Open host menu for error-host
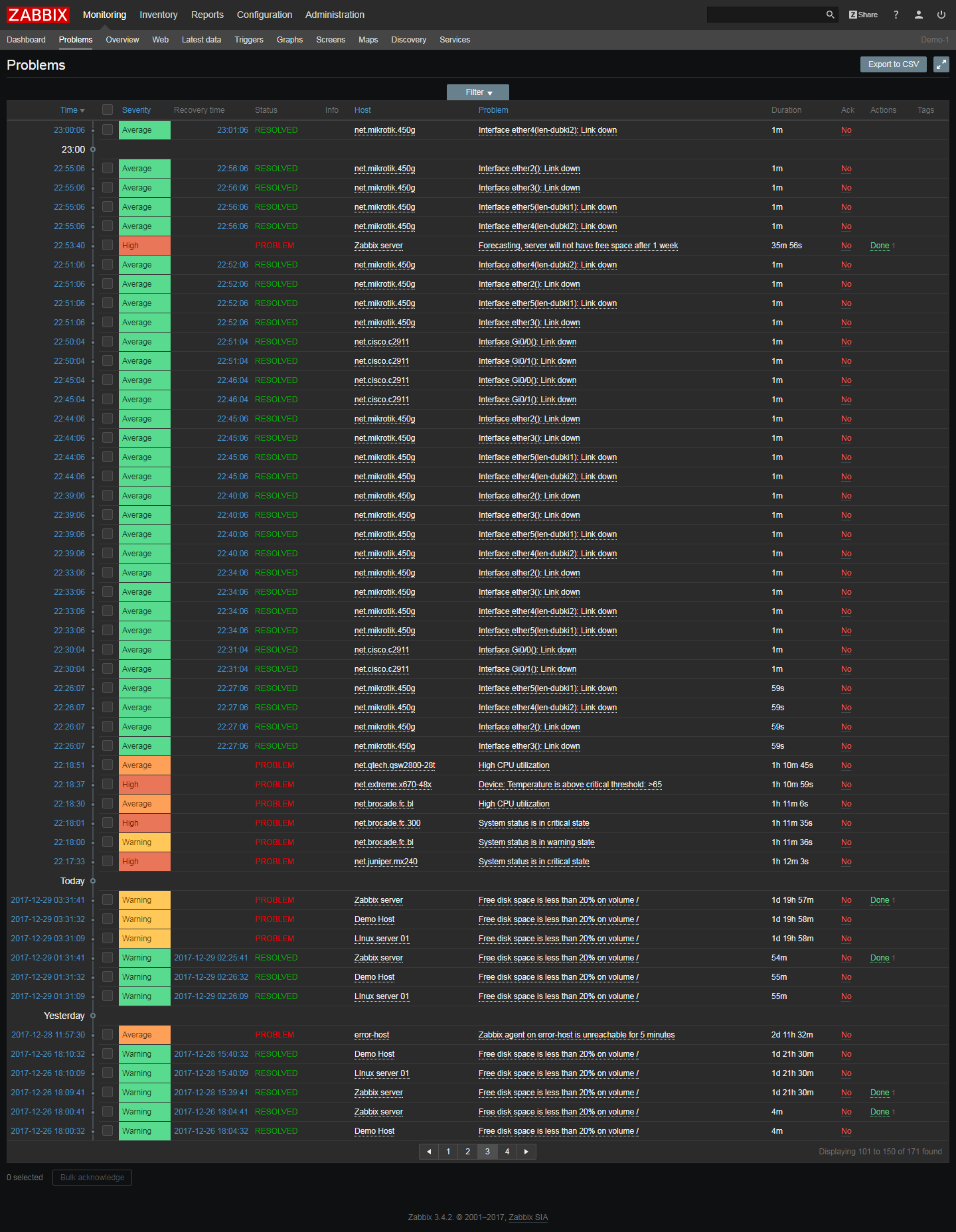 coord(372,1035)
